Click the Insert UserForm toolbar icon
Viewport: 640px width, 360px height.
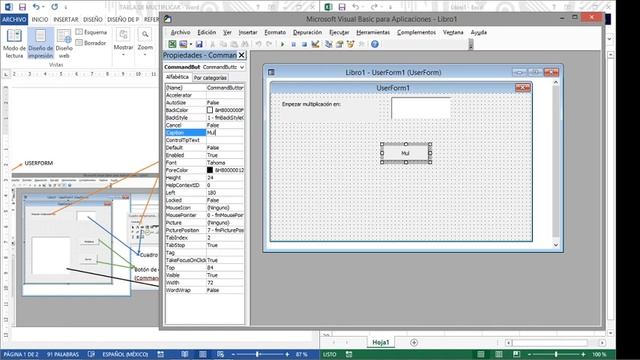183,44
